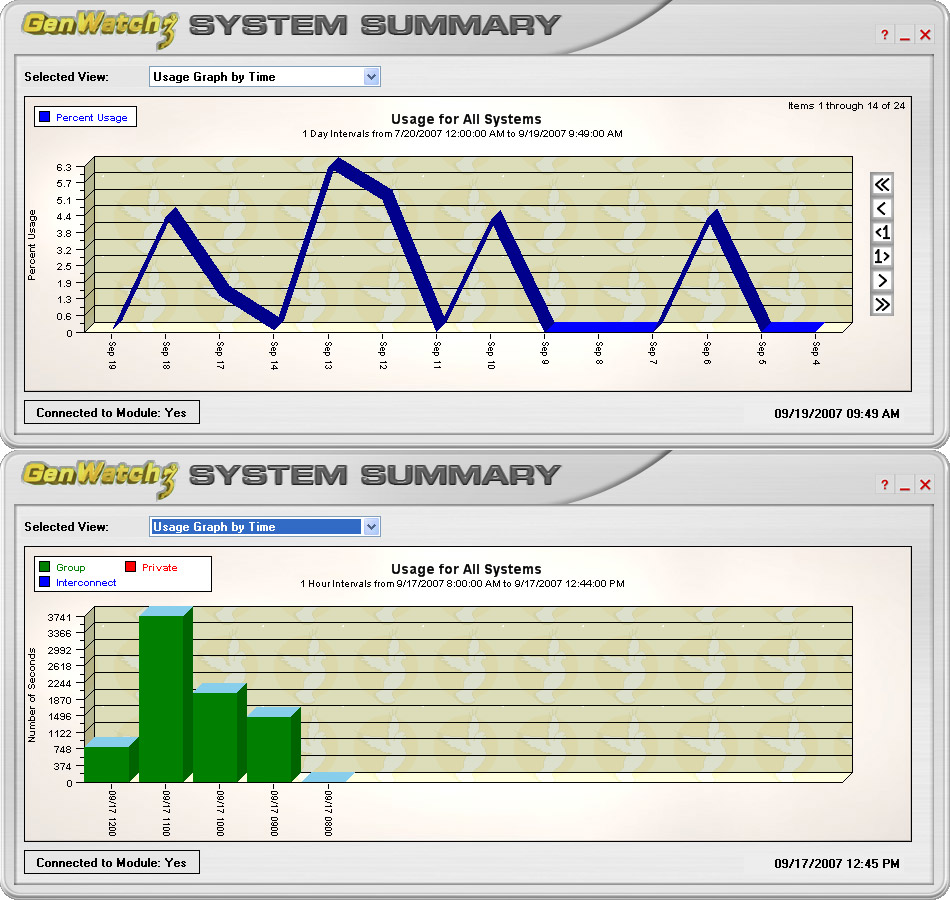Jump to first page of graph items
Screen dimensions: 950x900
point(881,184)
